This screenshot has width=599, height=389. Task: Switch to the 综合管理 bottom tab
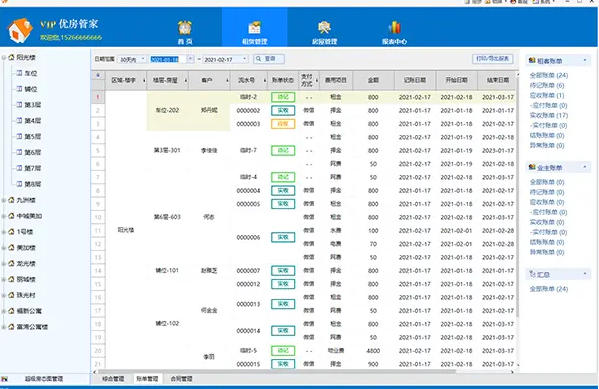pos(113,379)
